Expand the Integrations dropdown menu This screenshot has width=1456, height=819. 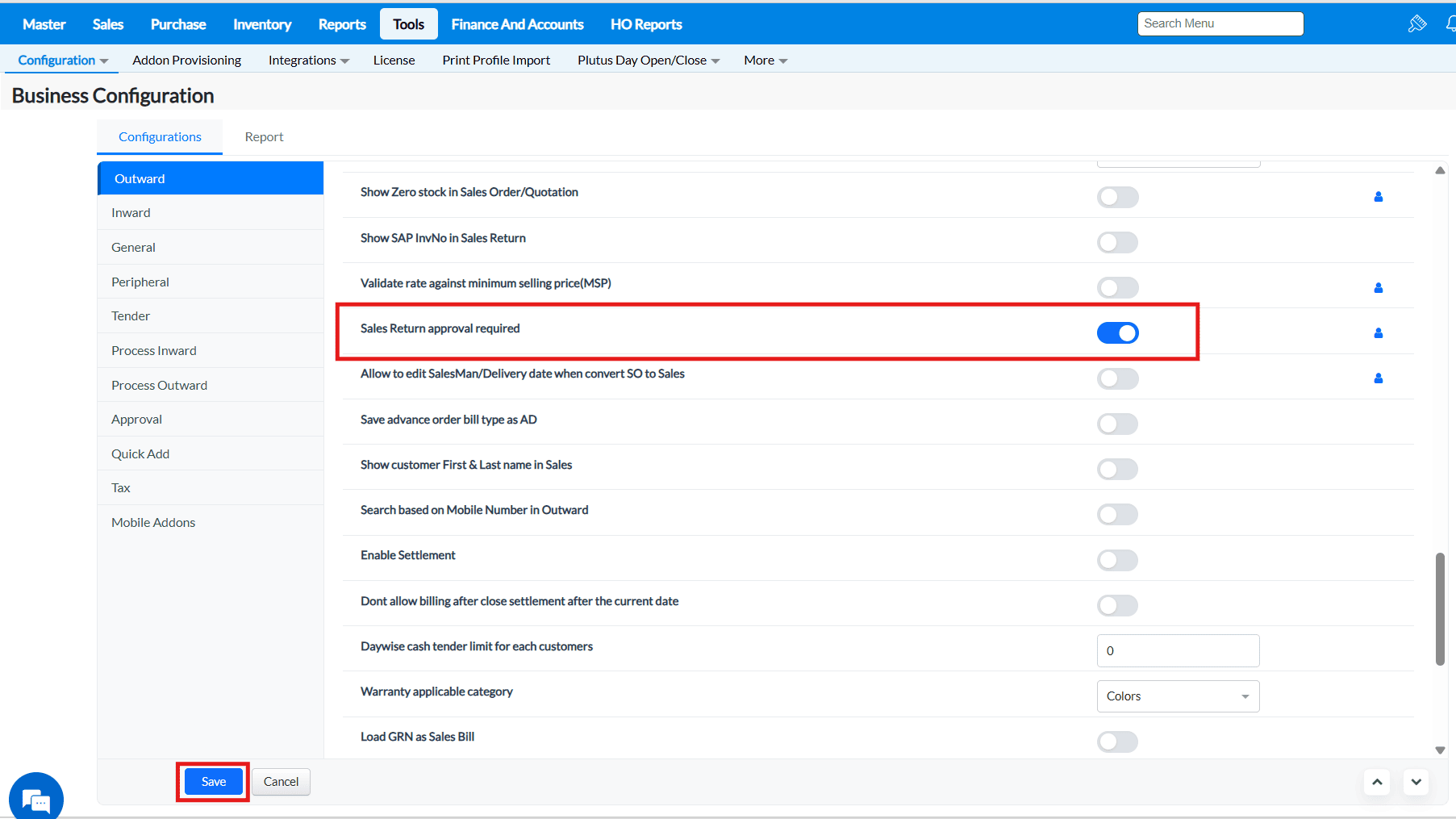[309, 61]
